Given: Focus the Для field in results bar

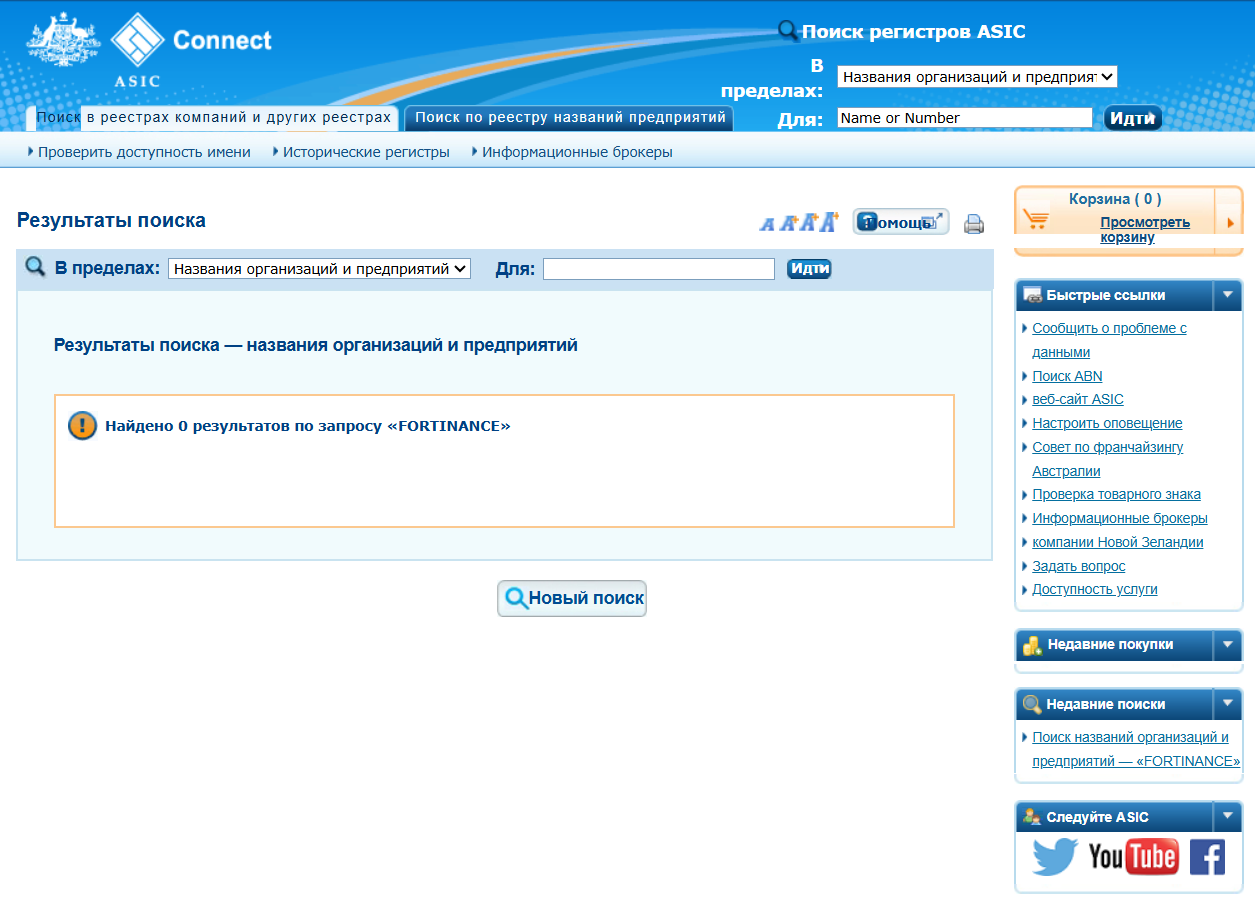Looking at the screenshot, I should point(659,269).
